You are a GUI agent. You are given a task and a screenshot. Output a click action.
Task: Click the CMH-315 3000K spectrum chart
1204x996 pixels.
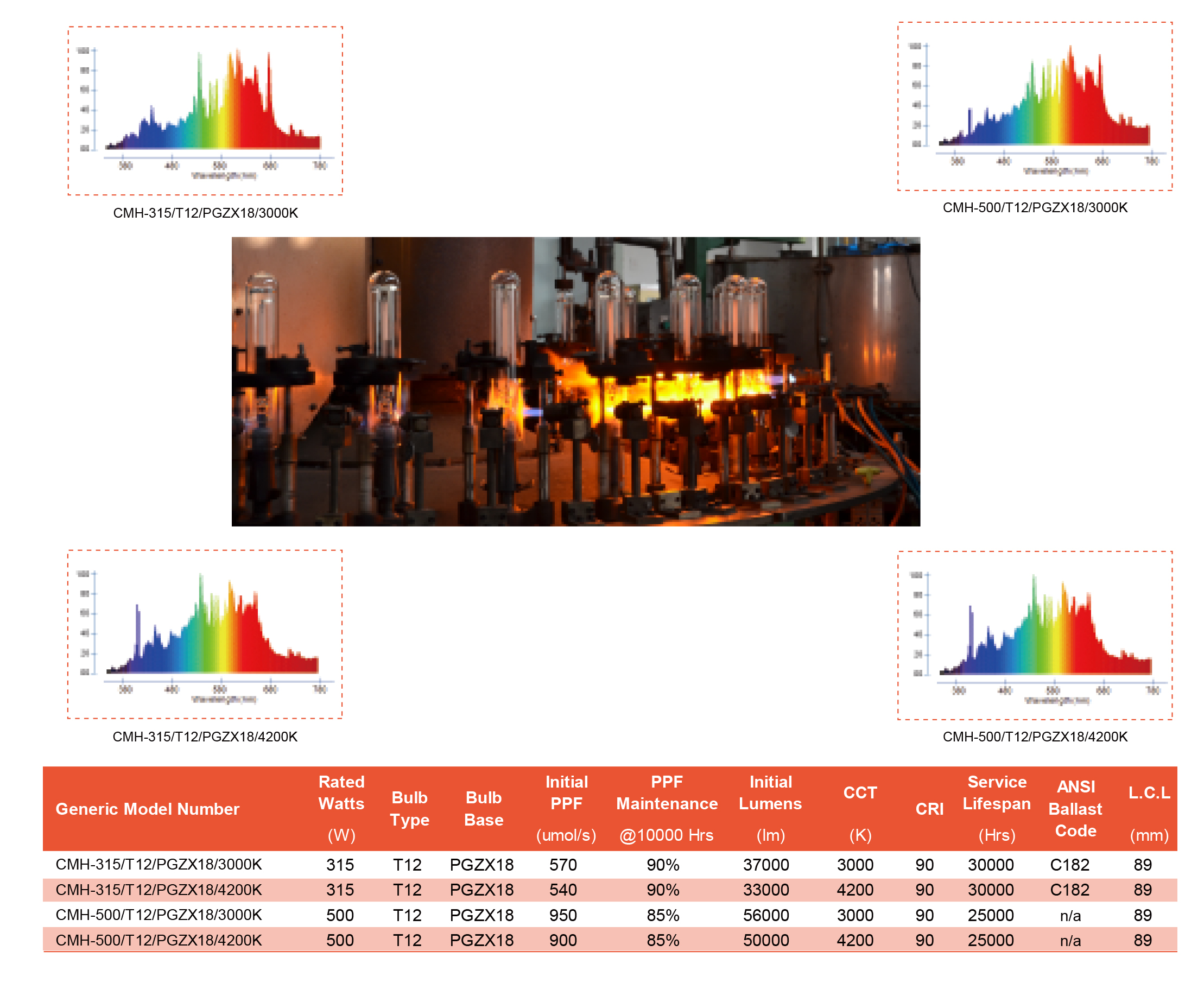pos(205,111)
